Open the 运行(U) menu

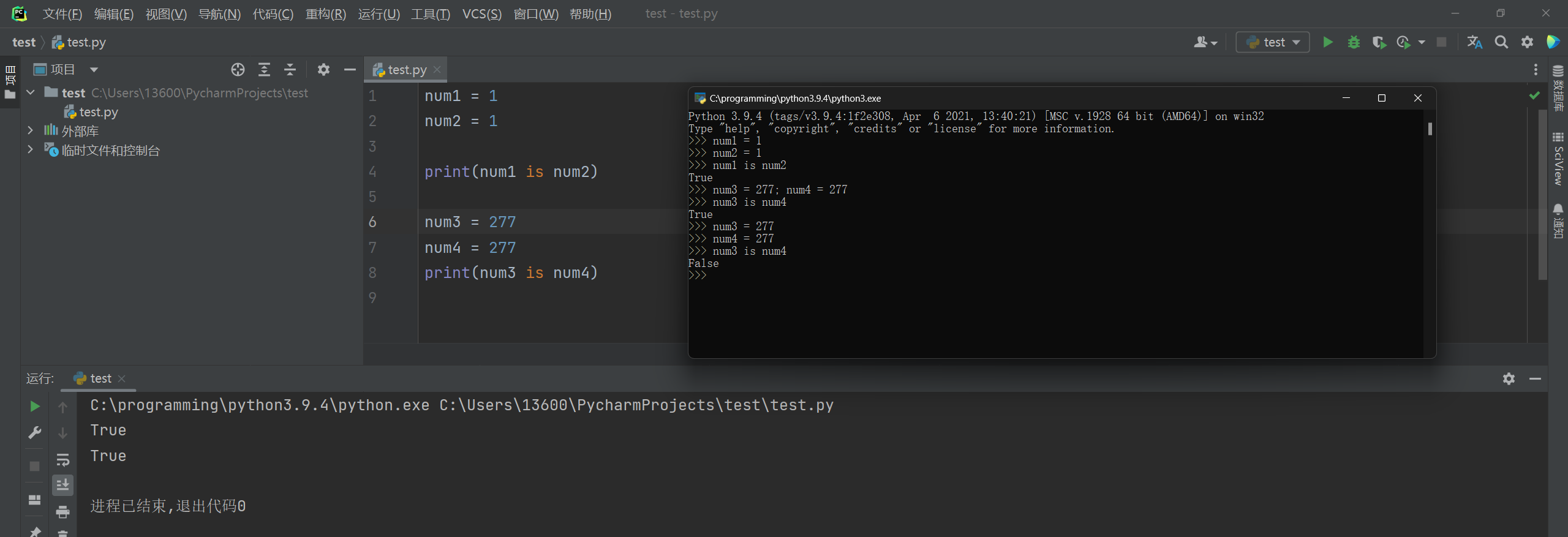coord(379,13)
